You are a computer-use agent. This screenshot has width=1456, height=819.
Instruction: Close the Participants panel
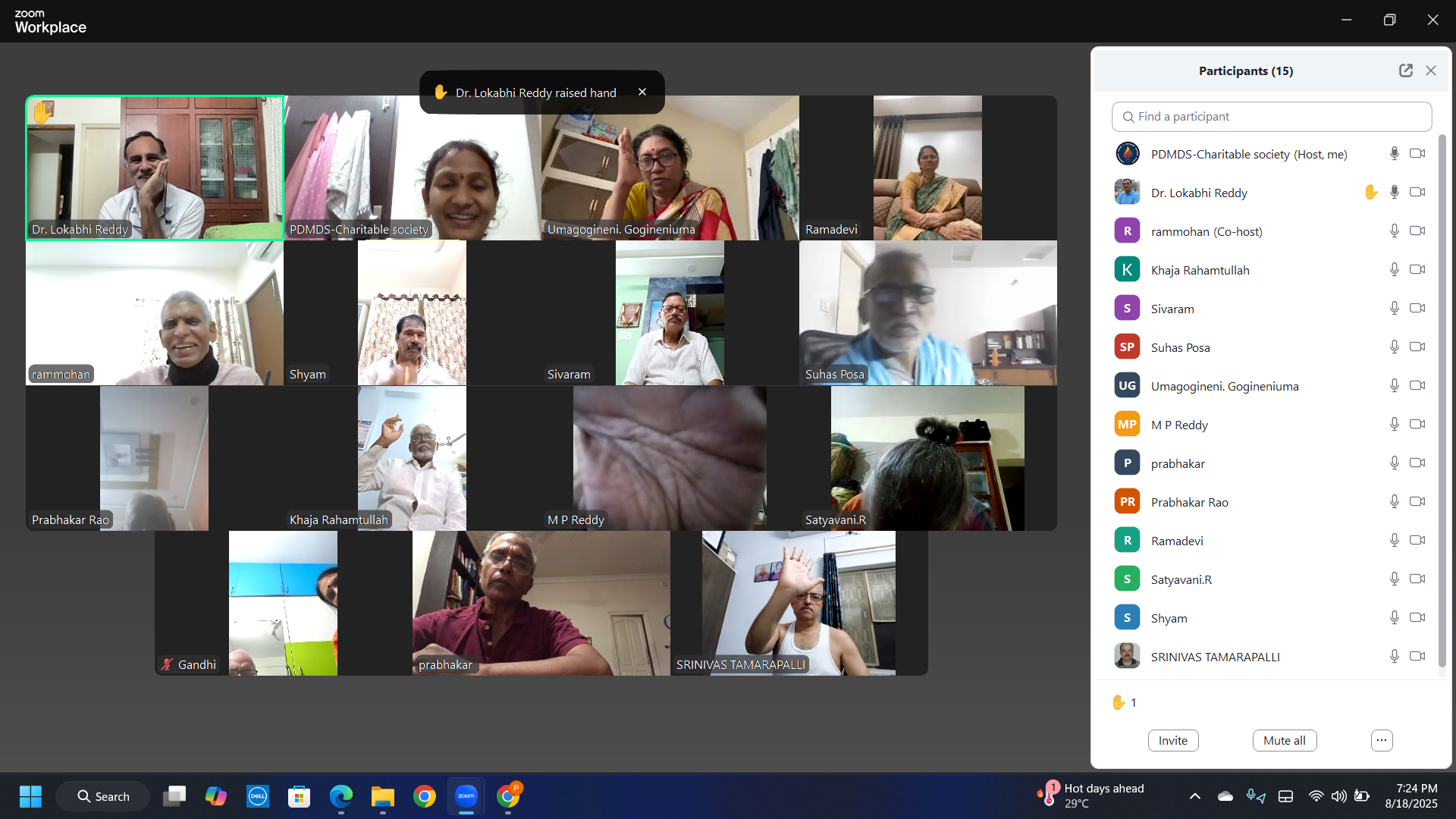pyautogui.click(x=1431, y=71)
